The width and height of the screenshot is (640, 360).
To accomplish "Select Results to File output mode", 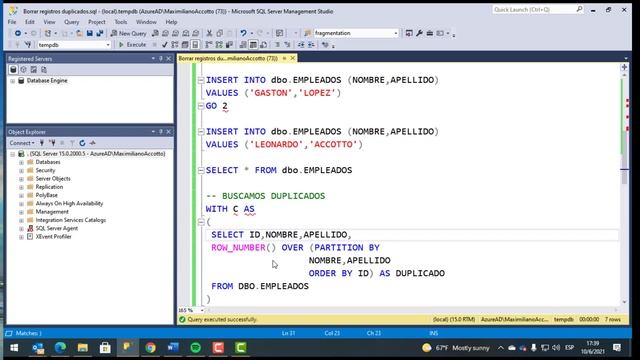I will [263, 45].
